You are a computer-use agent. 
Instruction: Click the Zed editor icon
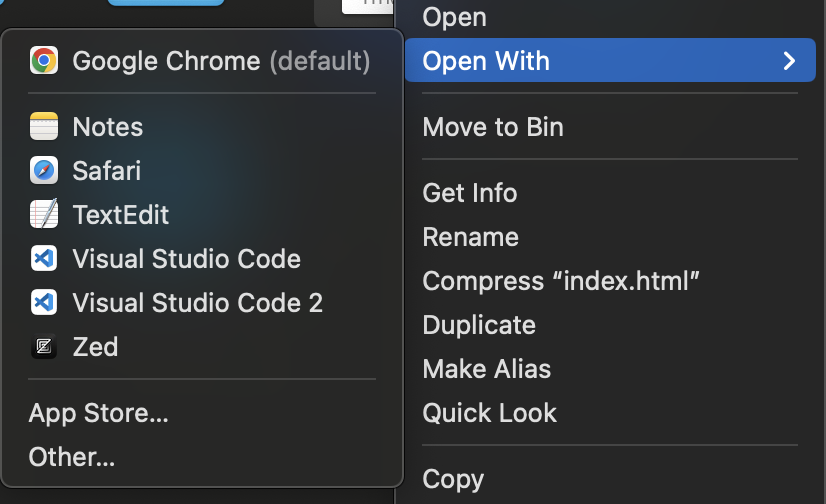[x=44, y=347]
